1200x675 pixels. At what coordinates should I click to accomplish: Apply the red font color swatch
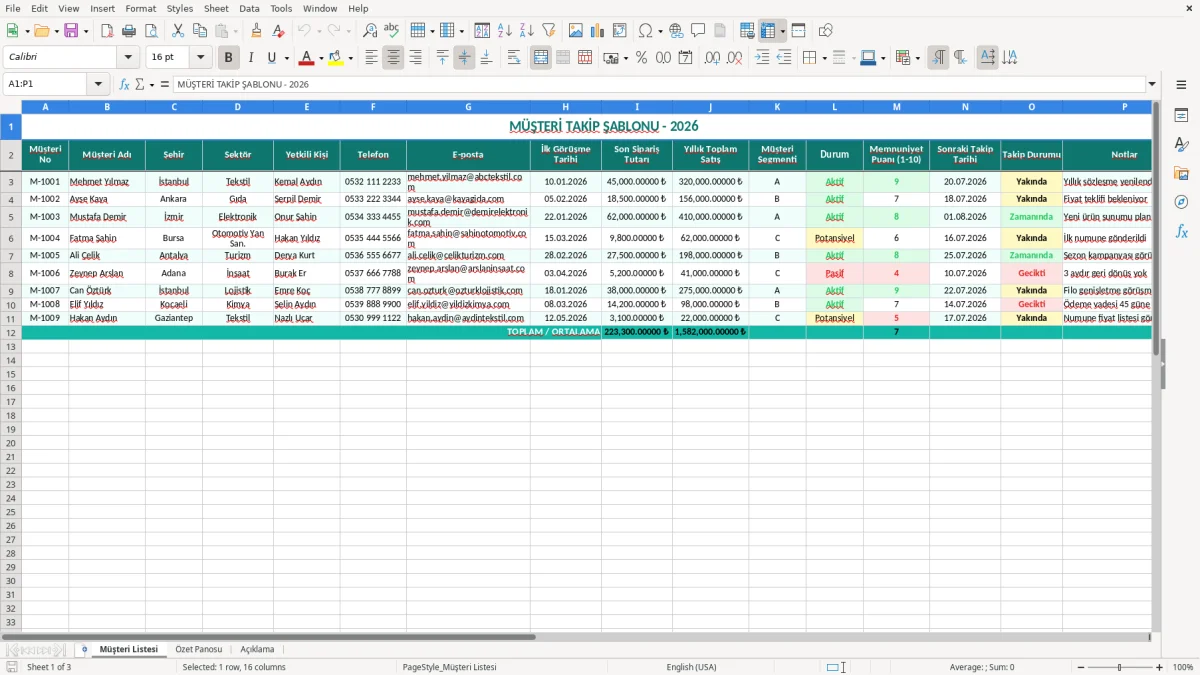(307, 58)
